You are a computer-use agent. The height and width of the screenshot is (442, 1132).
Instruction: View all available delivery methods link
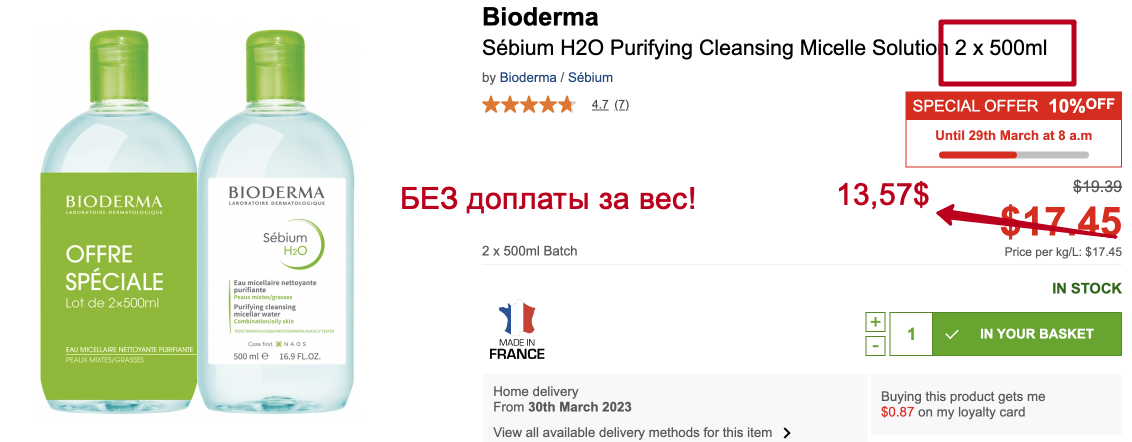coord(633,432)
